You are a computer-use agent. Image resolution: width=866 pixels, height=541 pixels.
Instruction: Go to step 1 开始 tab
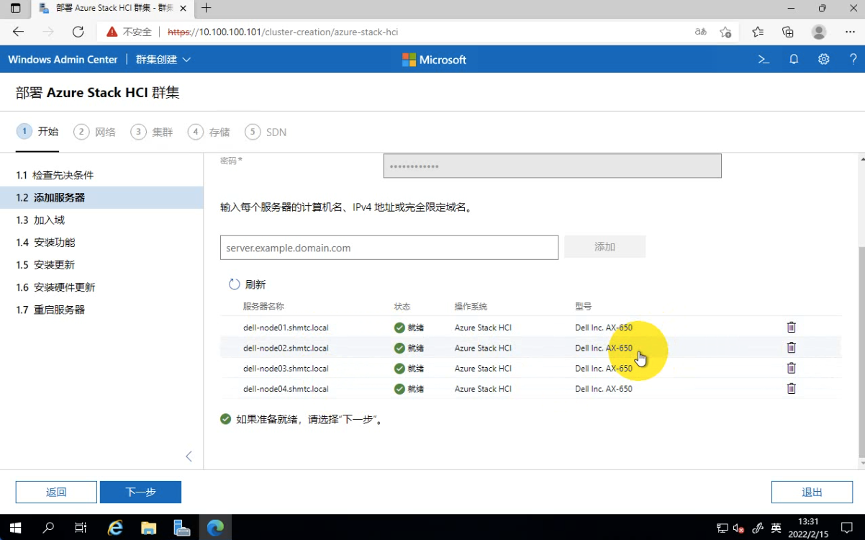tap(38, 131)
